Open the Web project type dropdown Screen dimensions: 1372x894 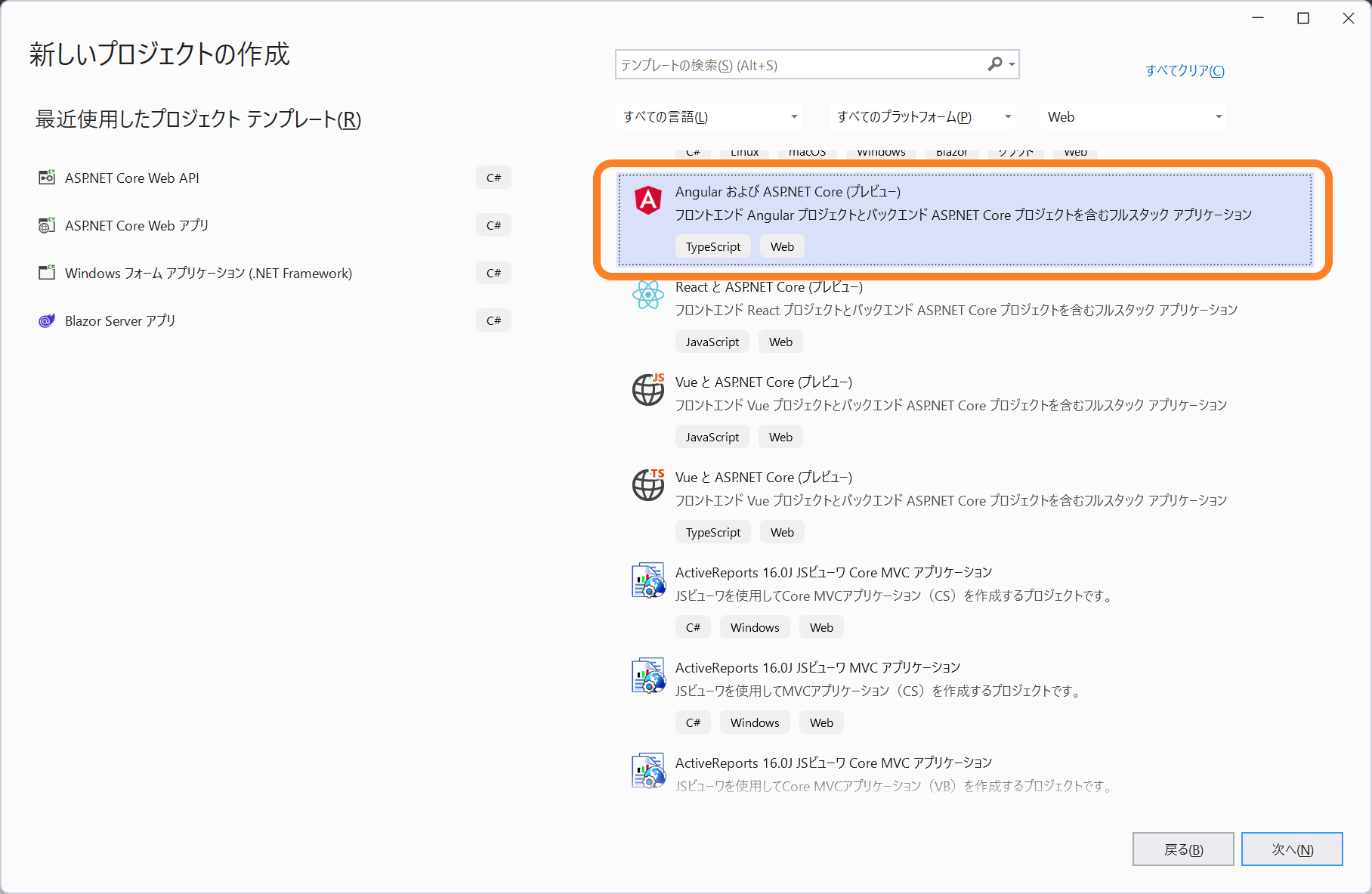pyautogui.click(x=1133, y=117)
